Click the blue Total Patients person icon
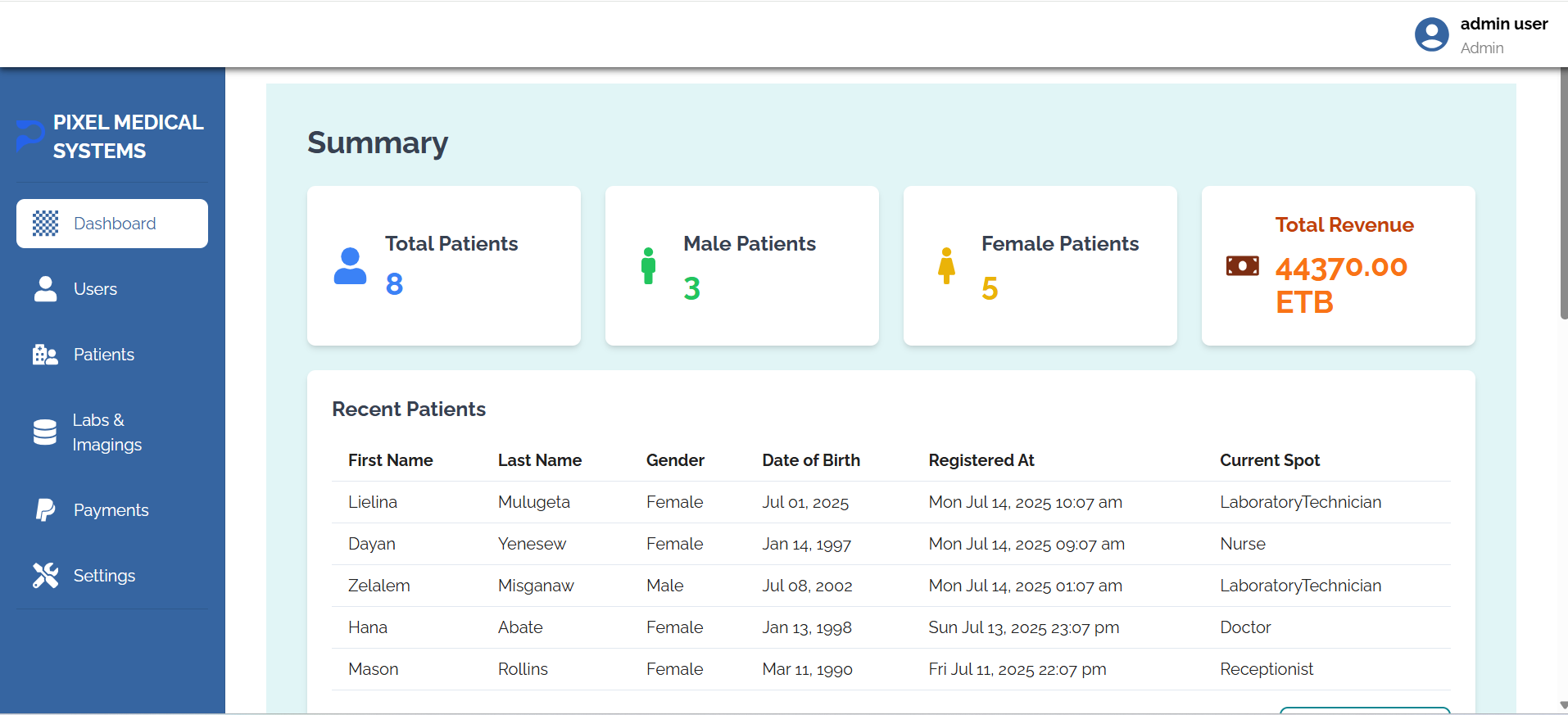Image resolution: width=1568 pixels, height=715 pixels. 350,266
